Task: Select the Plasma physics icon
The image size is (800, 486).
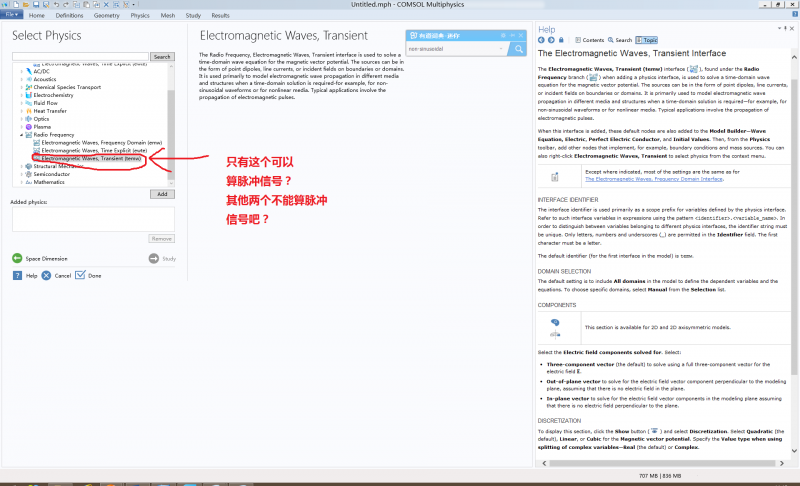Action: coord(29,126)
